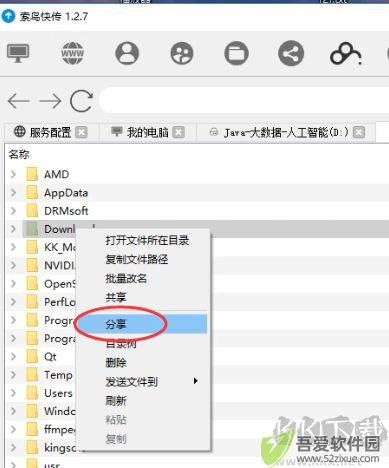Expand the Users folder
The image size is (389, 468).
click(13, 393)
